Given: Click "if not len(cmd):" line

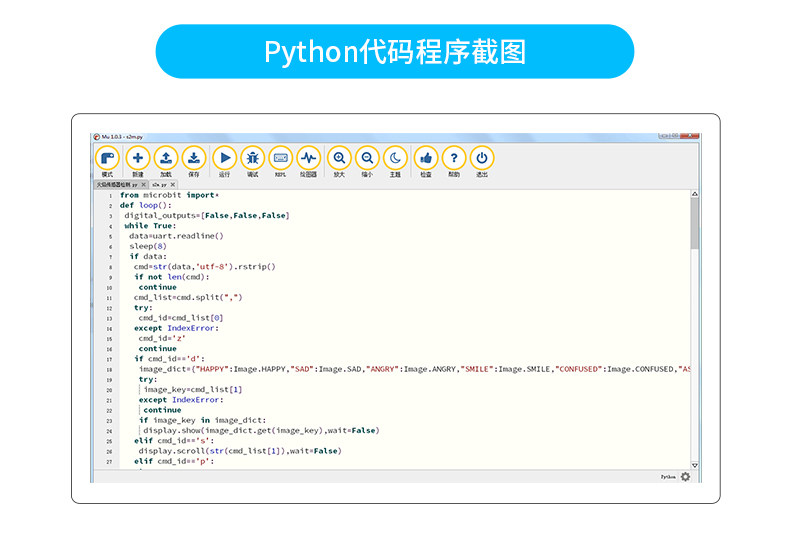Looking at the screenshot, I should (x=171, y=277).
